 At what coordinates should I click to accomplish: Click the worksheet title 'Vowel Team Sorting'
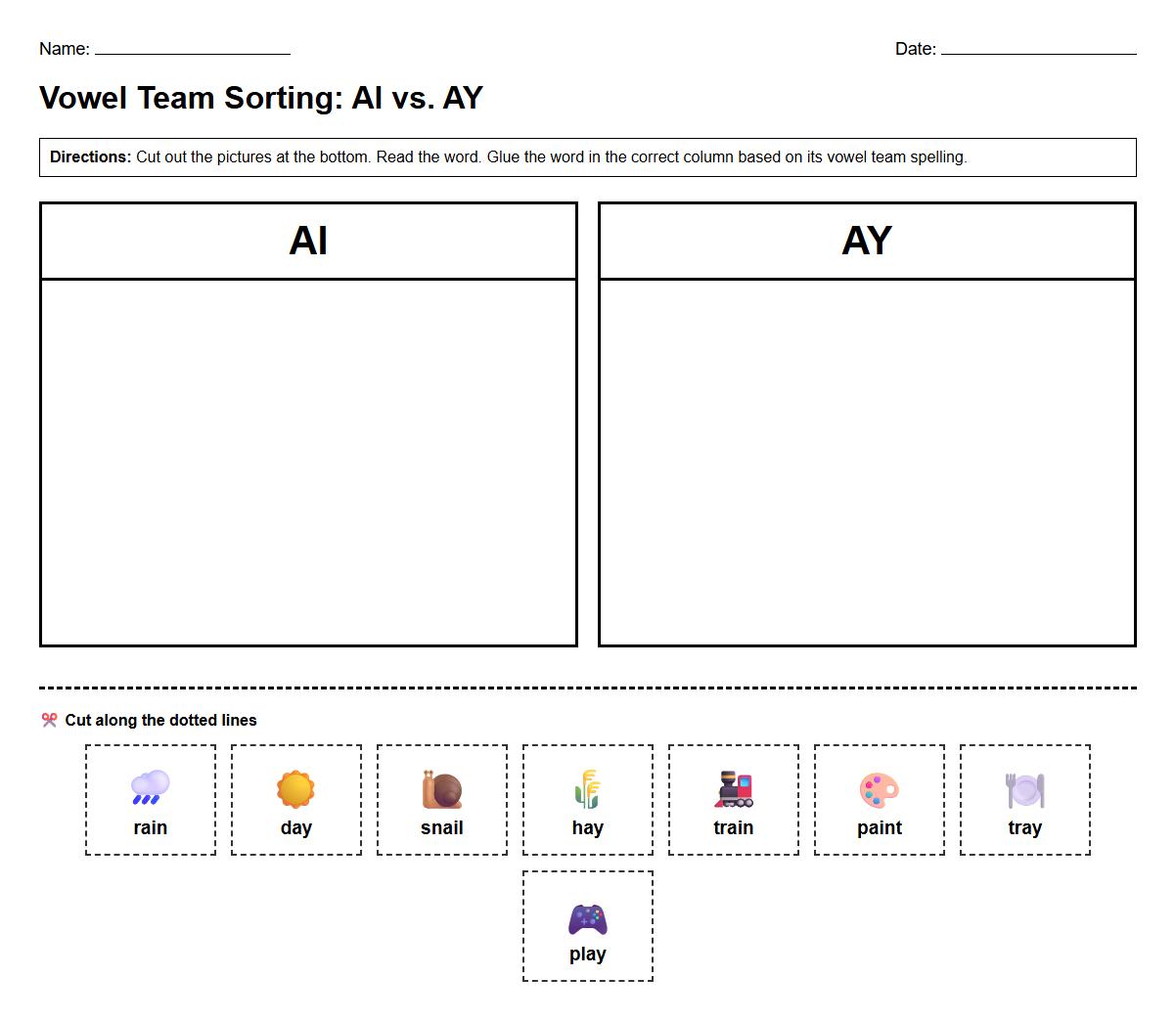260,98
